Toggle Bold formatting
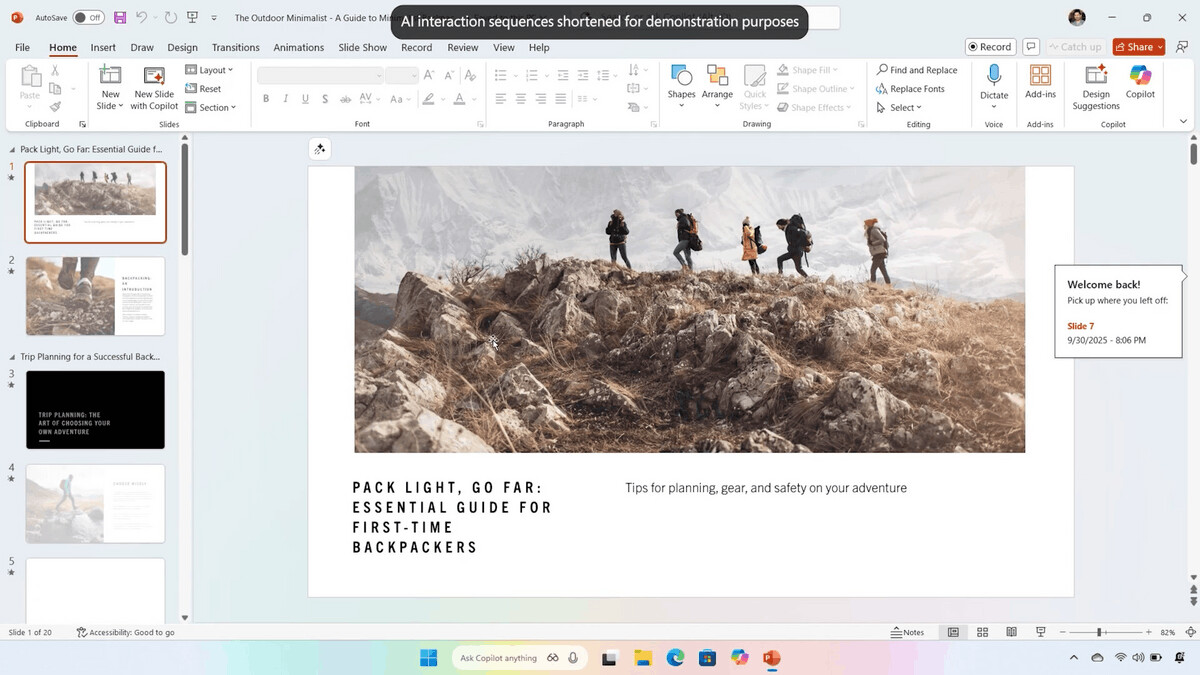1200x675 pixels. pos(266,99)
